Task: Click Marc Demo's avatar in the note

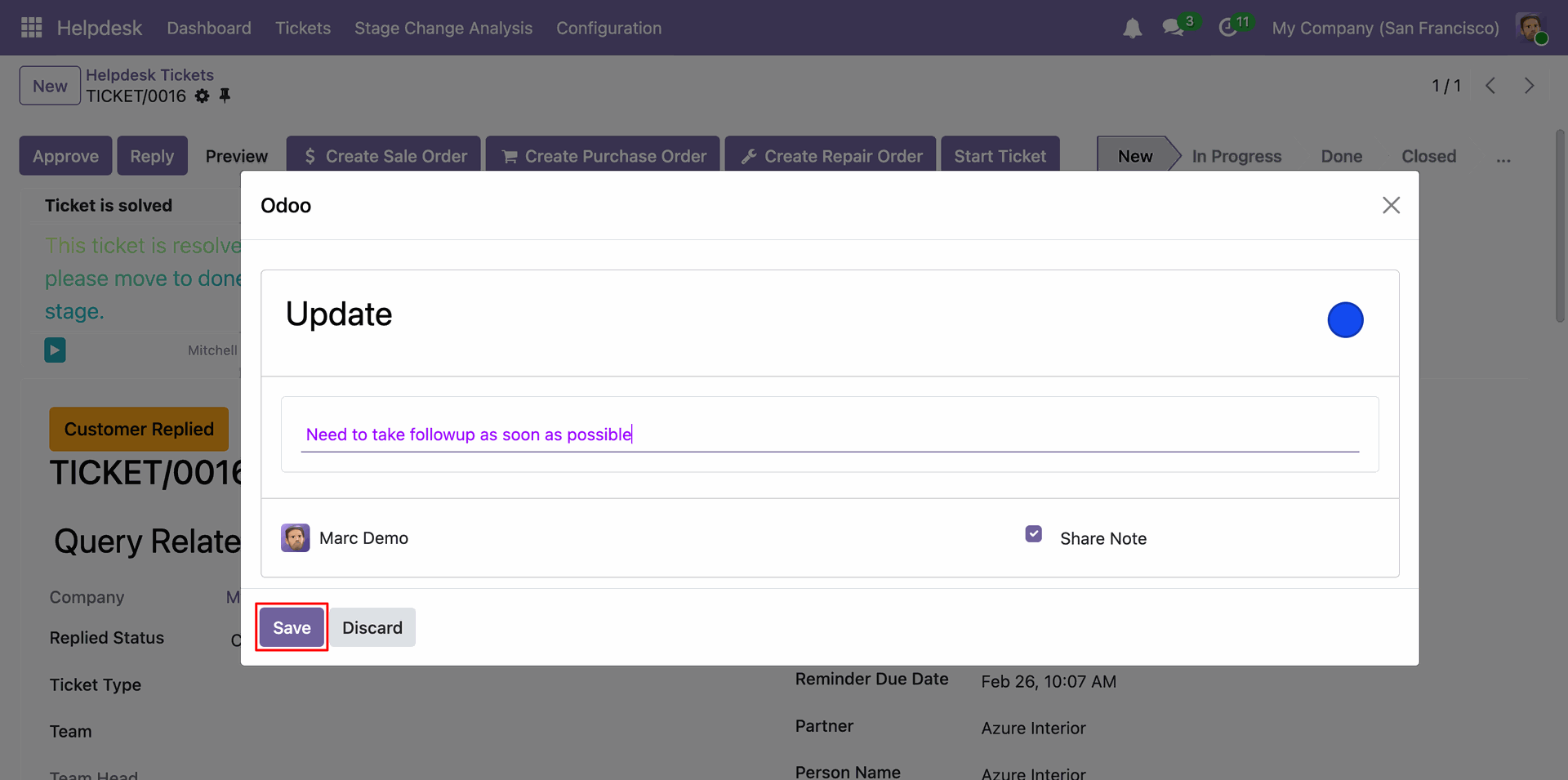Action: point(296,538)
